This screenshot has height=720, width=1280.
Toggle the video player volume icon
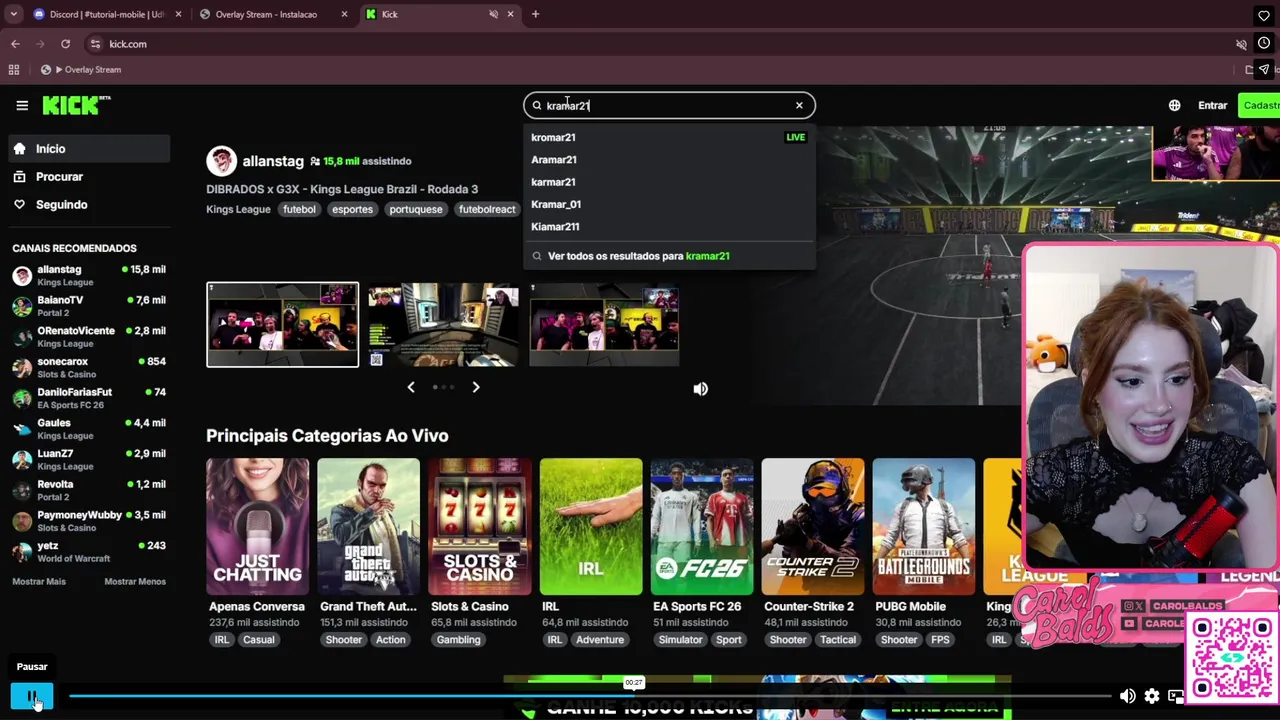tap(1127, 696)
